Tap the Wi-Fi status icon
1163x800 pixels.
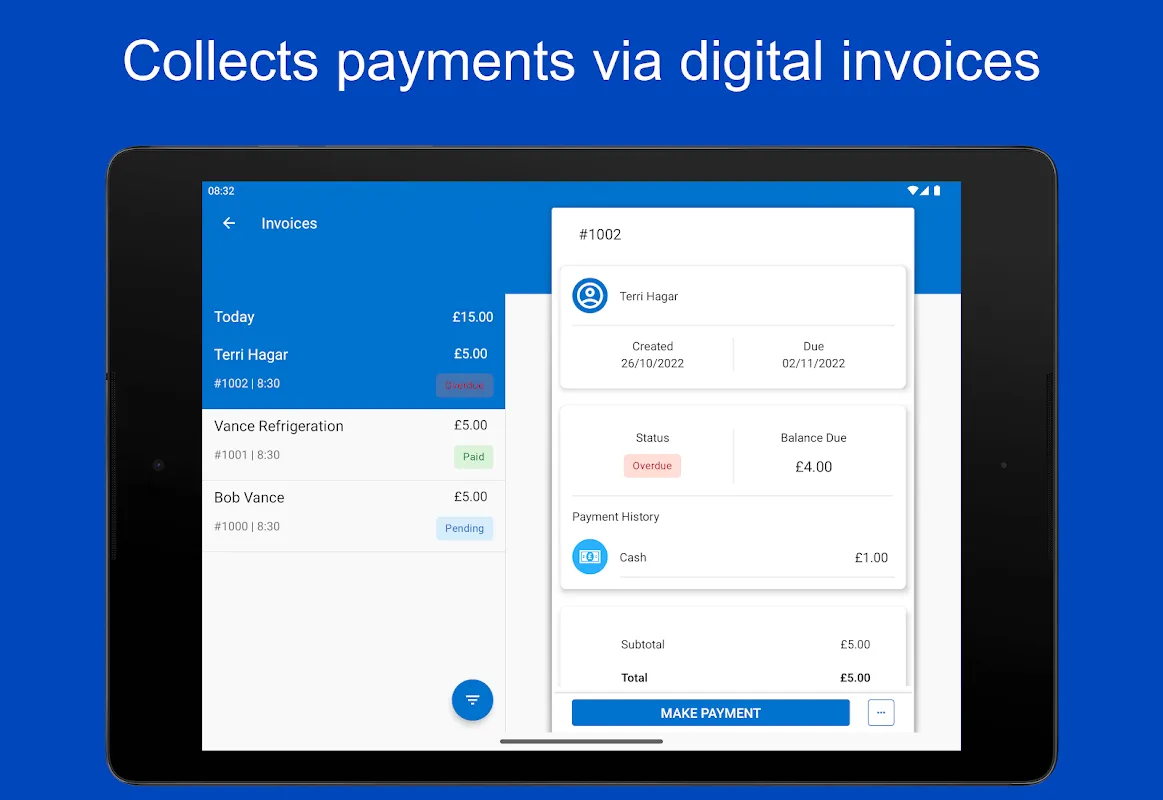tap(912, 190)
